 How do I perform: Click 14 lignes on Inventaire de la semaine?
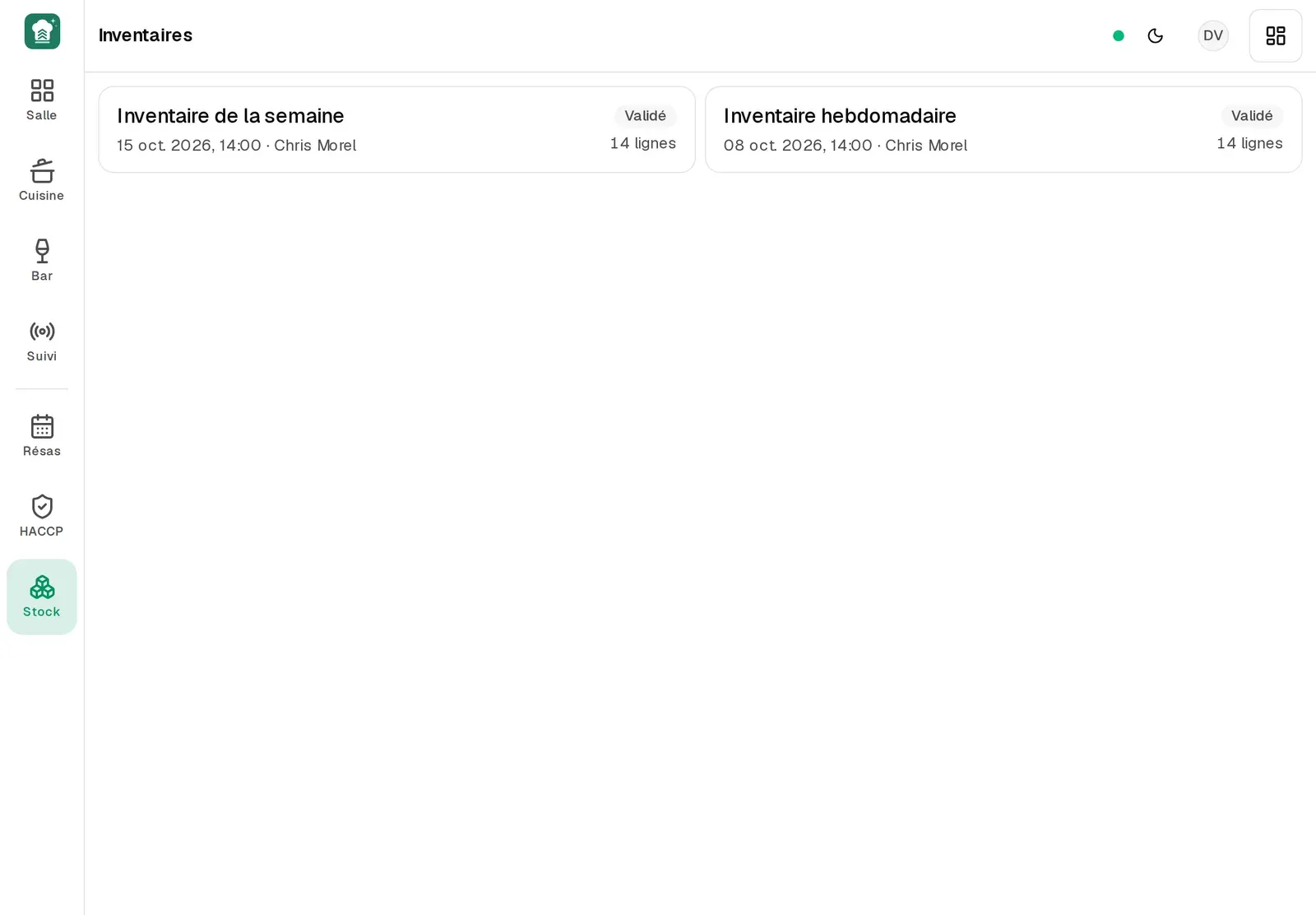pyautogui.click(x=642, y=143)
